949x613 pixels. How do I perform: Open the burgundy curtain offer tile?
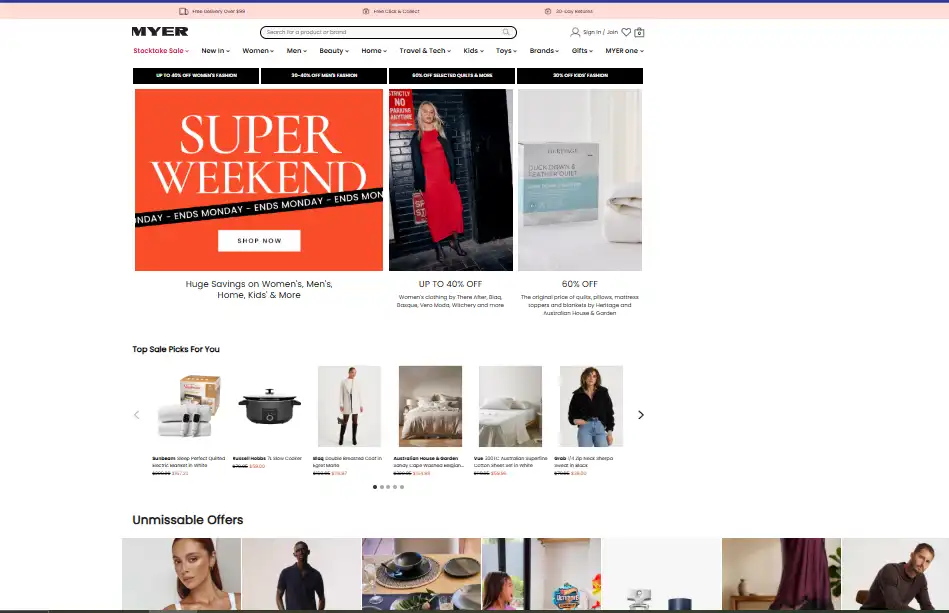pyautogui.click(x=781, y=574)
